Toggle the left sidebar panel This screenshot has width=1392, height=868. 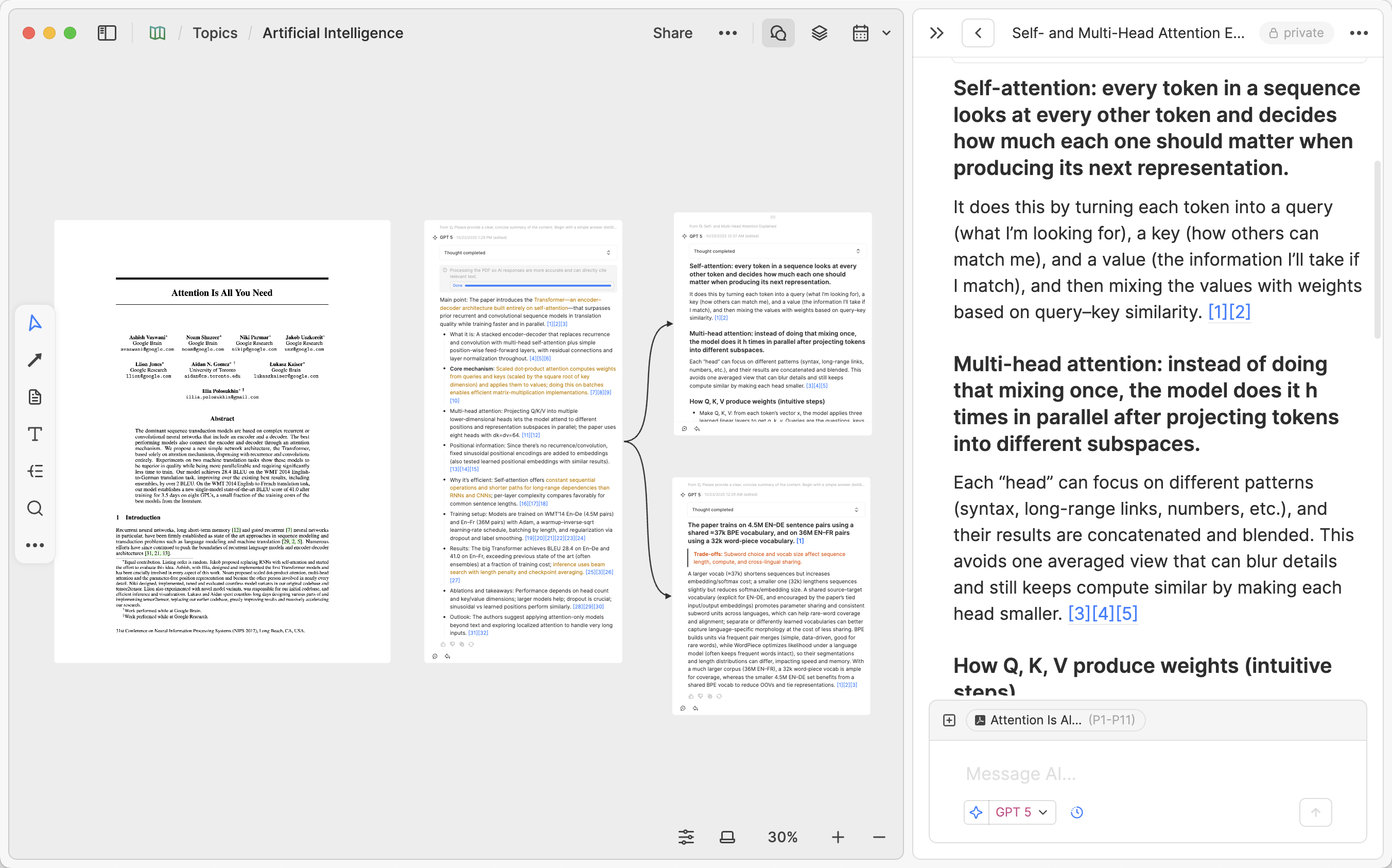[x=107, y=33]
